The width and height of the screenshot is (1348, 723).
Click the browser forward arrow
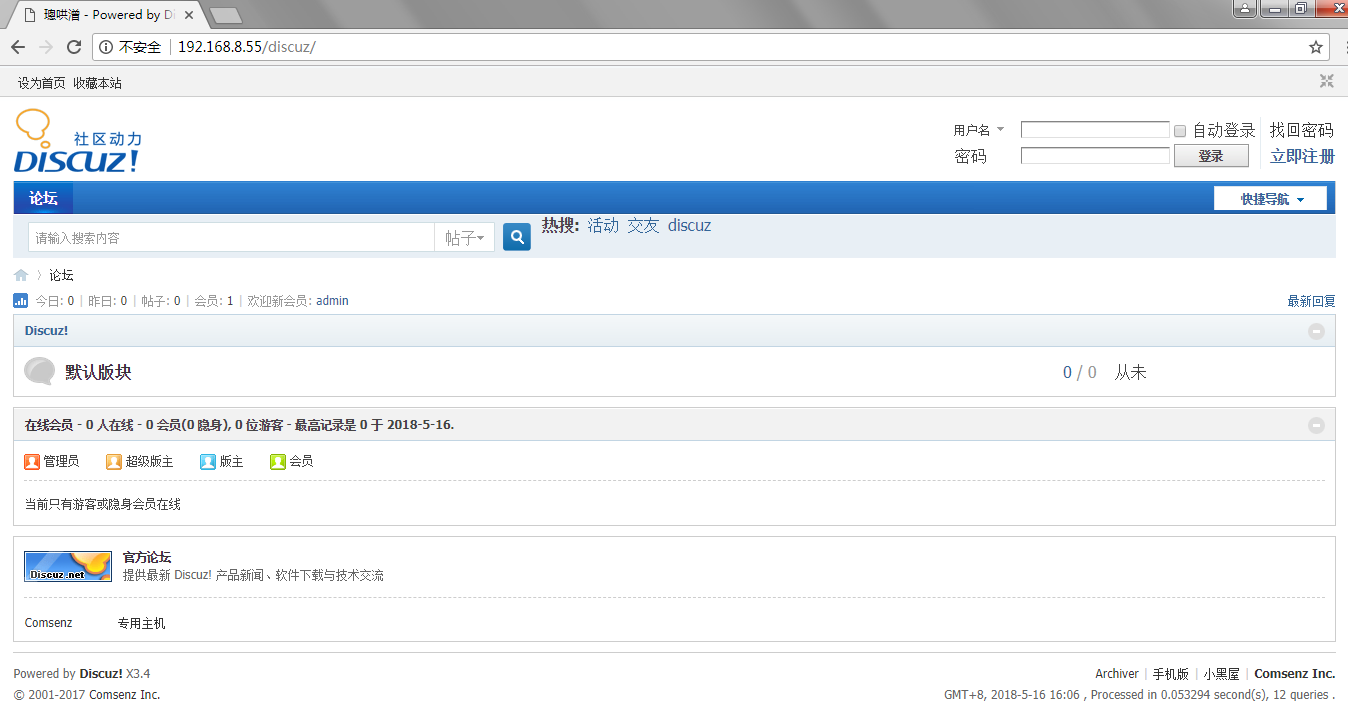coord(46,47)
